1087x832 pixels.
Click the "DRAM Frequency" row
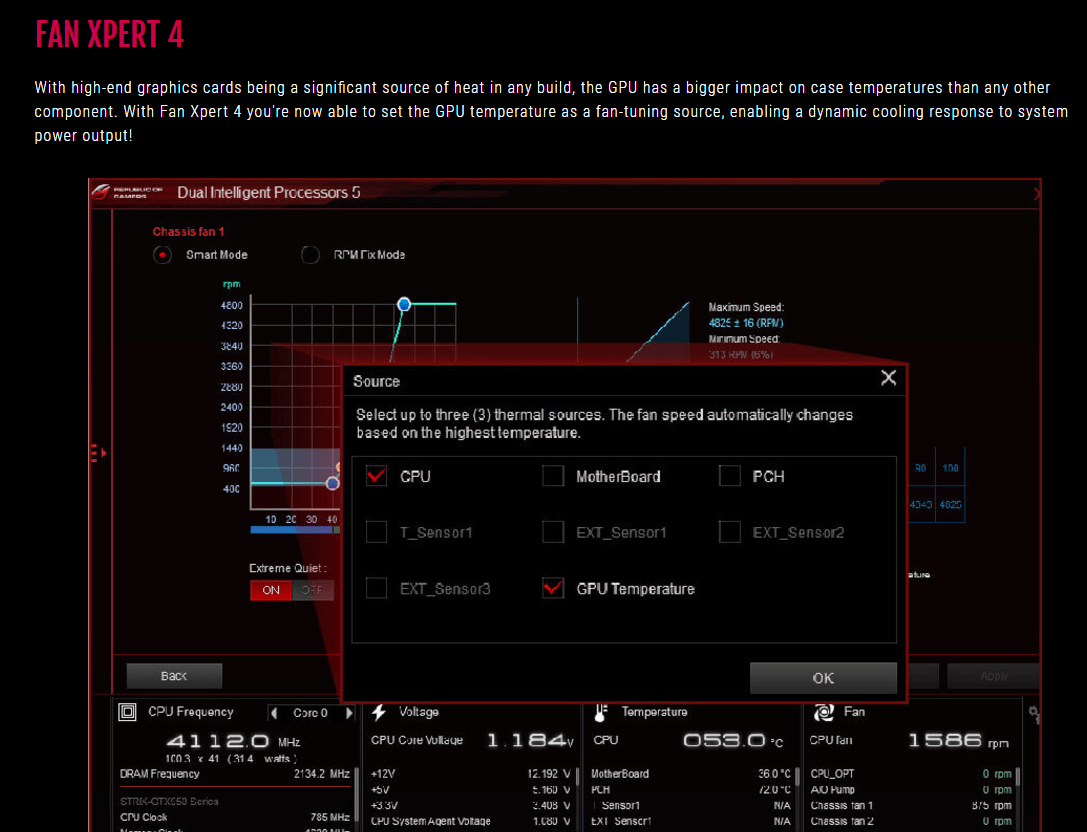click(x=235, y=774)
